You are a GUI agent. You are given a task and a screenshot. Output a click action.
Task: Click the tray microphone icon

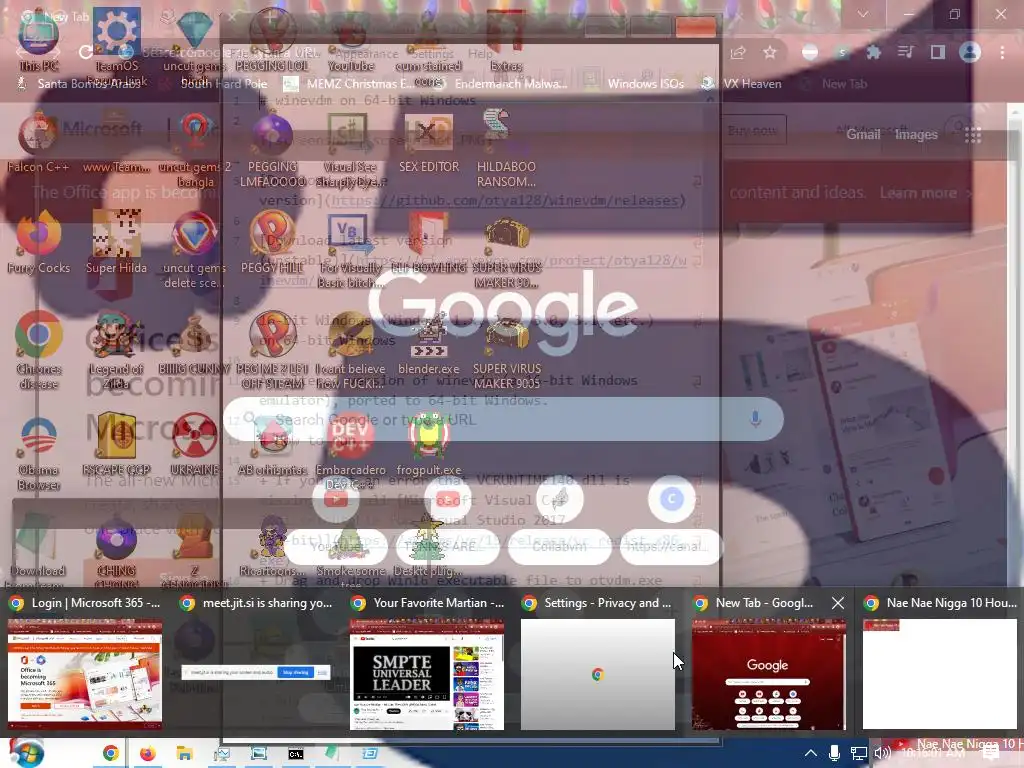(x=834, y=753)
